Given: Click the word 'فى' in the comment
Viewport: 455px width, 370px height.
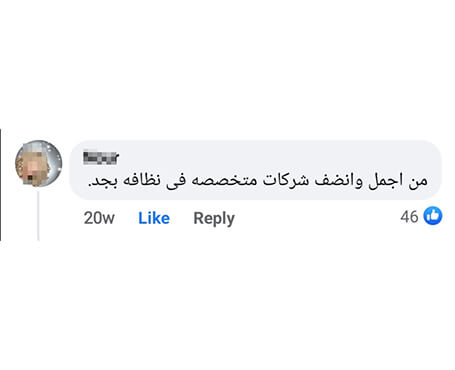Looking at the screenshot, I should pyautogui.click(x=176, y=182).
